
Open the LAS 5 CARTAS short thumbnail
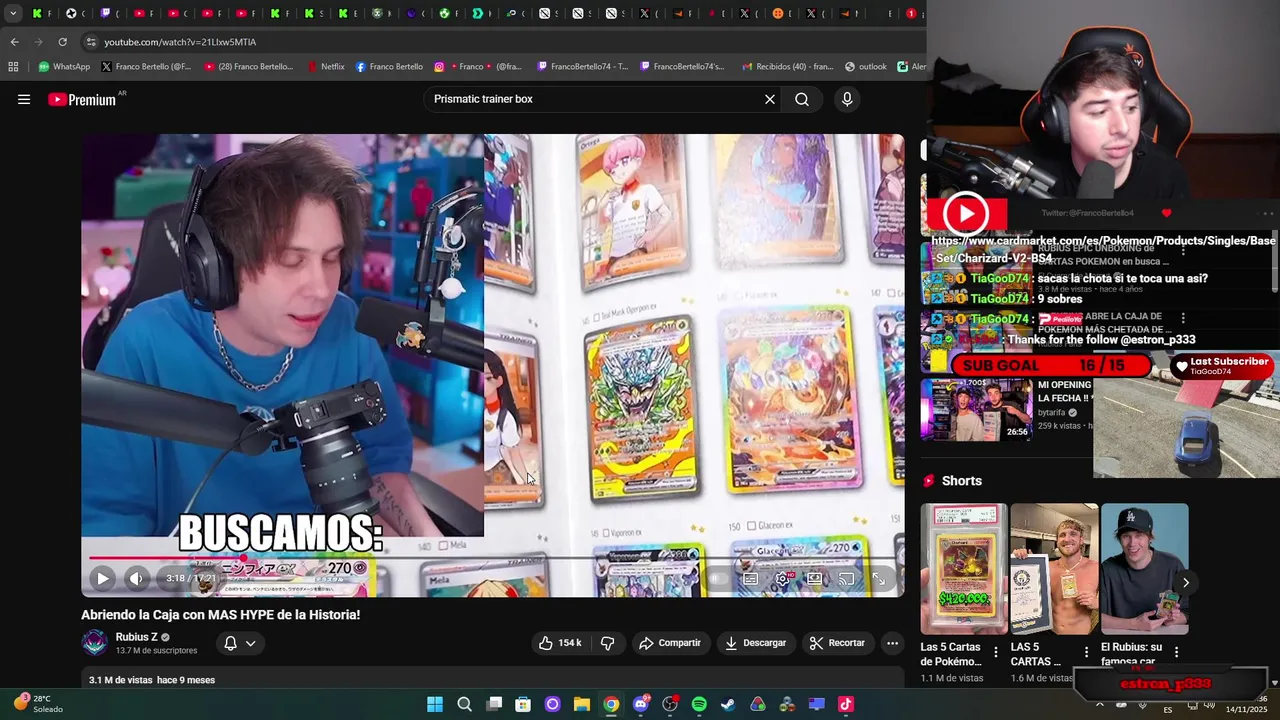tap(1054, 568)
